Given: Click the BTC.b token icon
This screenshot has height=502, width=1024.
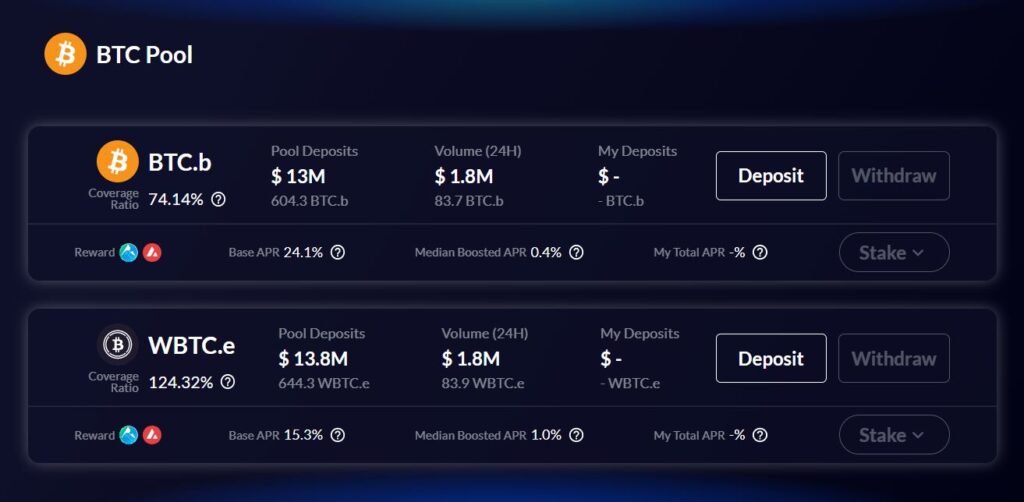Looking at the screenshot, I should (118, 161).
